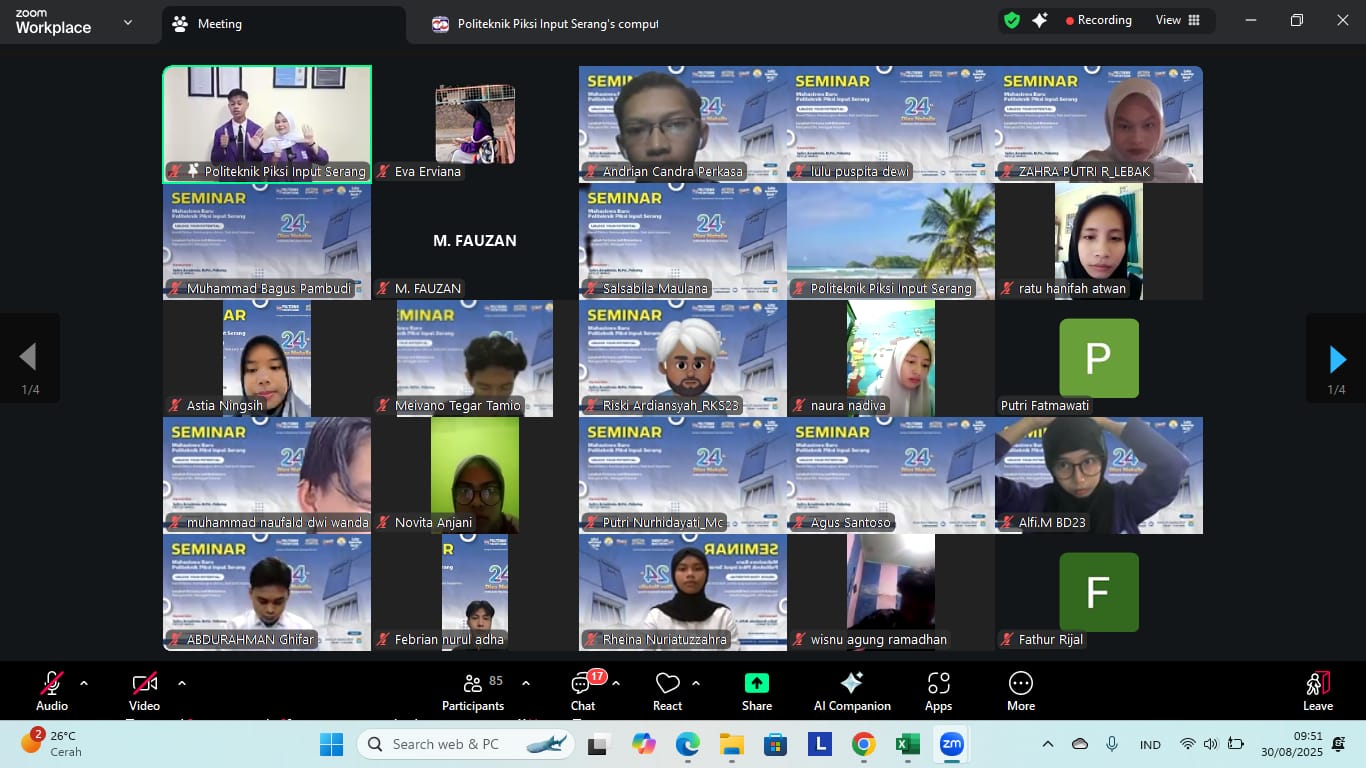
Task: Go to next page of participants
Action: click(x=1336, y=358)
